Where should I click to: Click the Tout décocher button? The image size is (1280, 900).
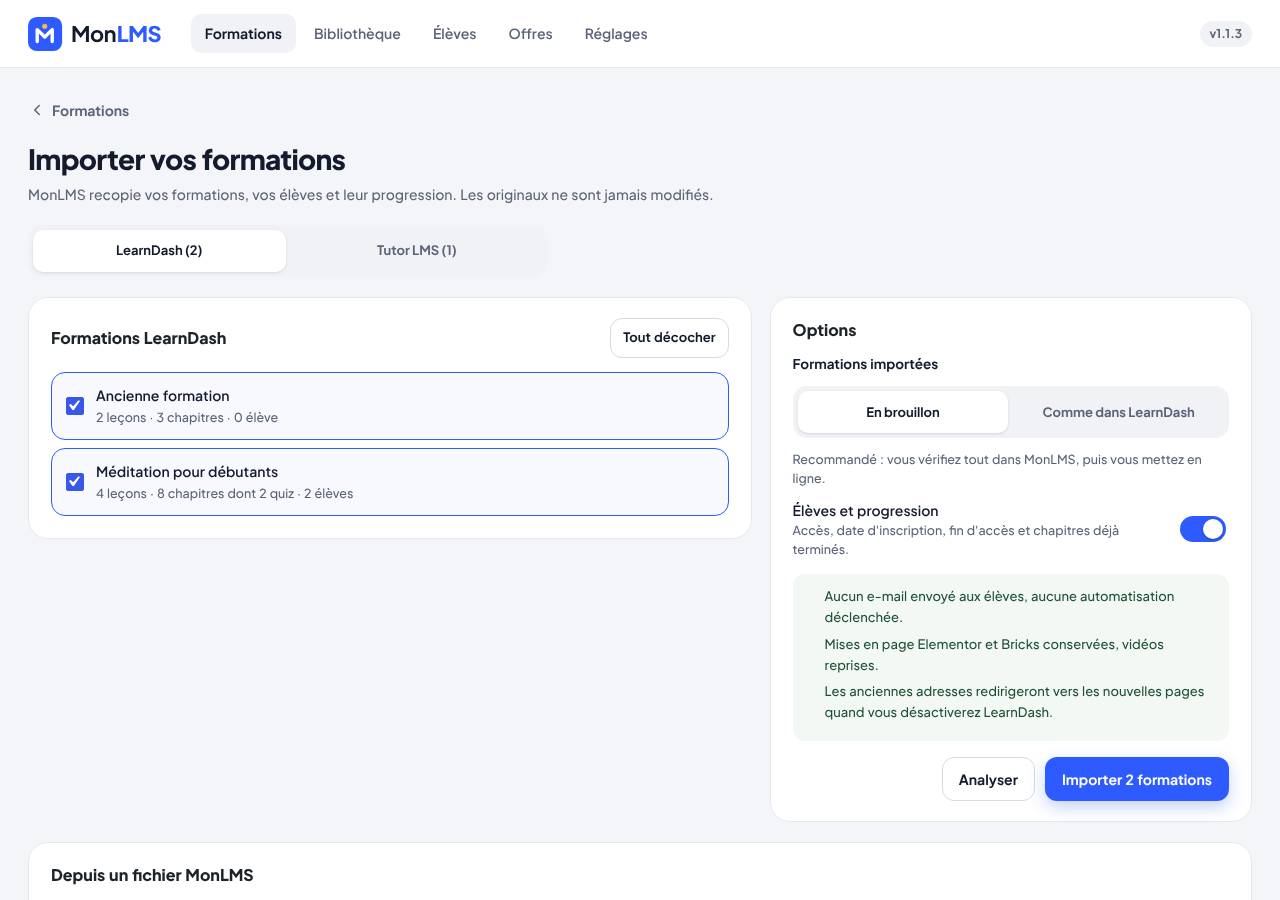(669, 338)
